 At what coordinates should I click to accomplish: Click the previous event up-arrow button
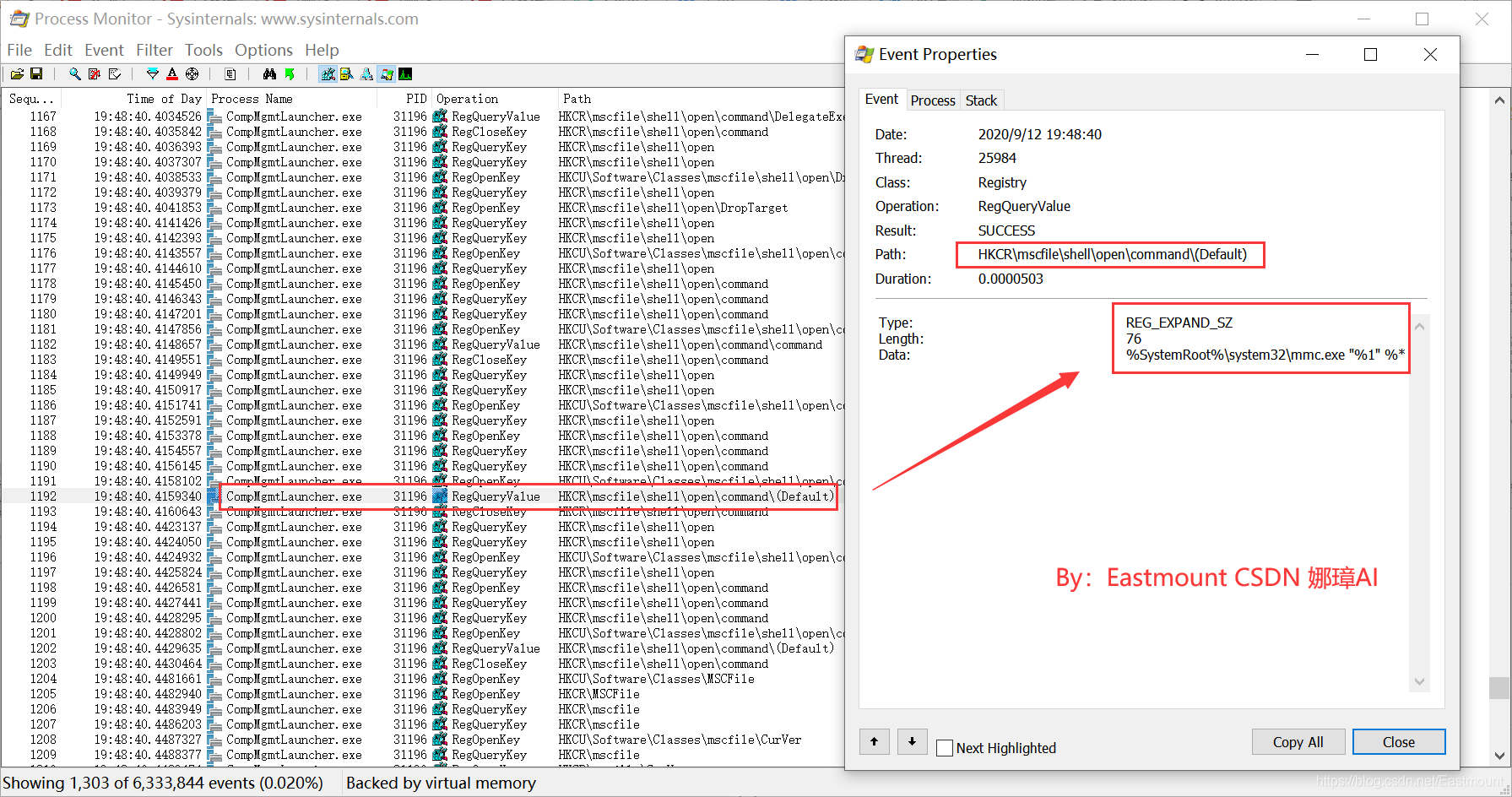point(874,742)
